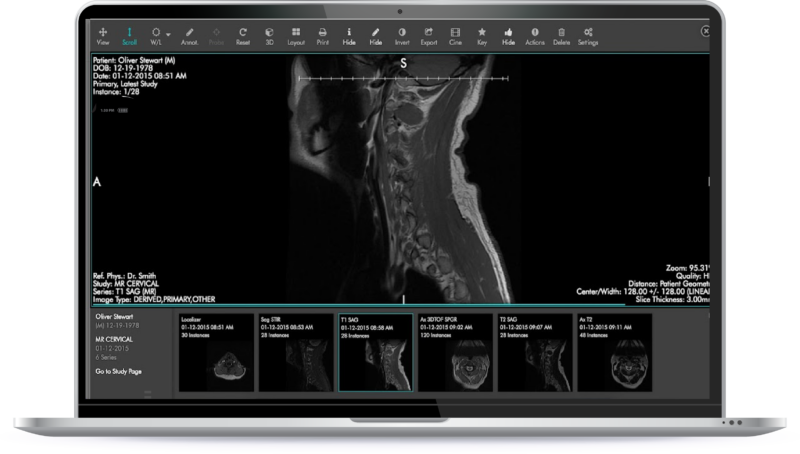This screenshot has width=800, height=454.
Task: Open the 3D cube view
Action: [x=269, y=36]
